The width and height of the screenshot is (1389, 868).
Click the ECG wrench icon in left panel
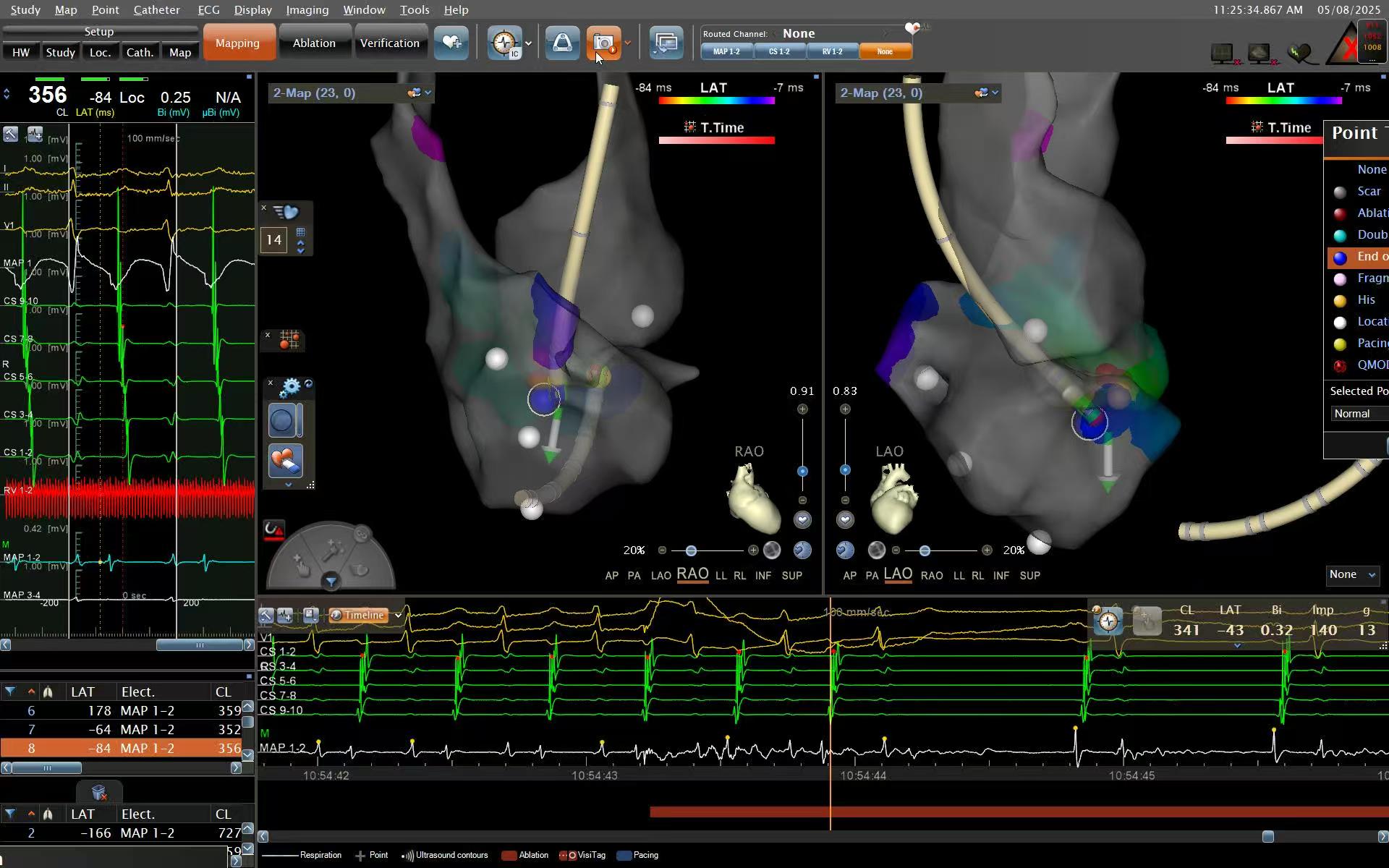pos(10,135)
